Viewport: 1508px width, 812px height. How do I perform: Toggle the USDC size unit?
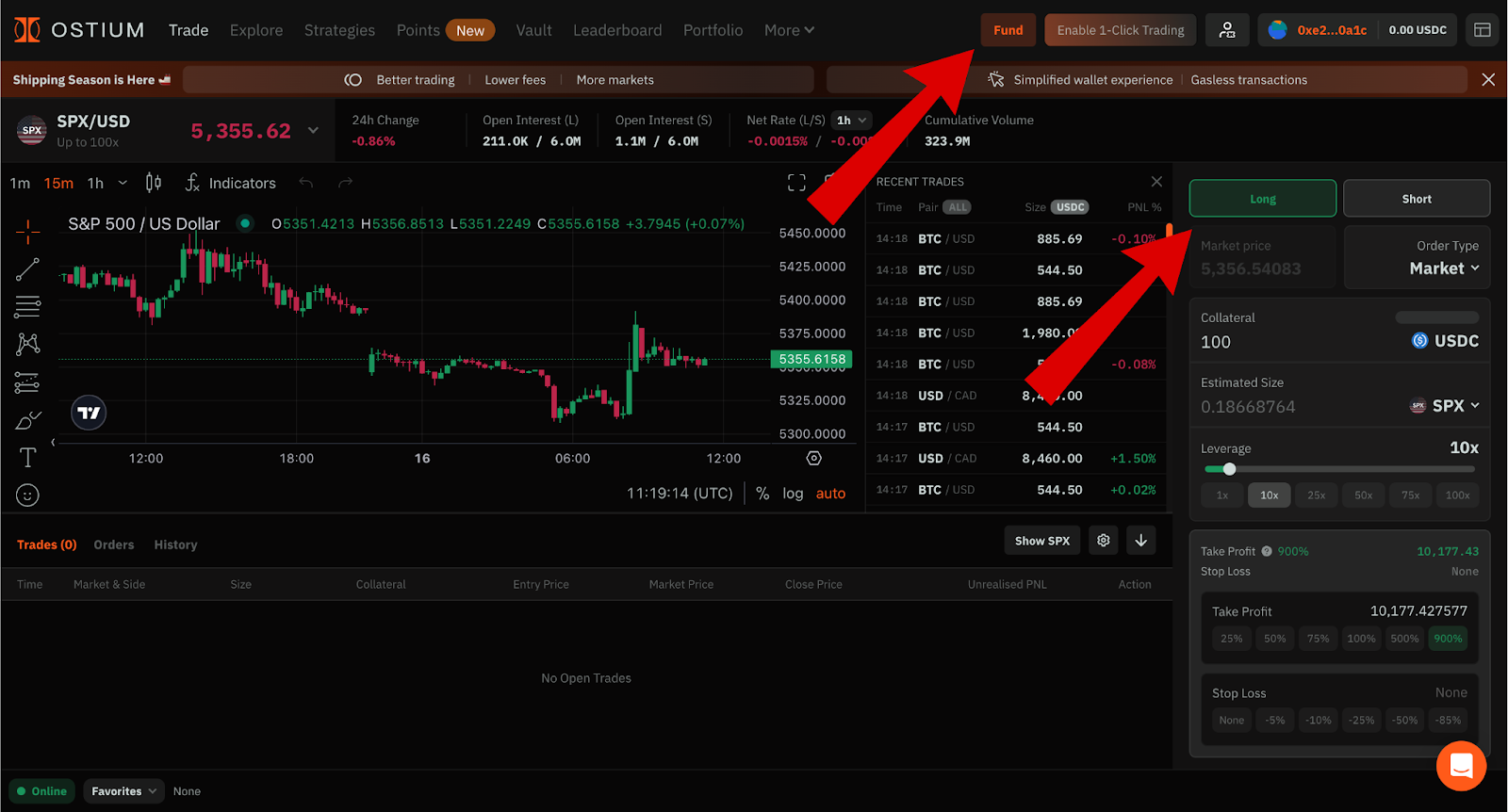click(1070, 207)
